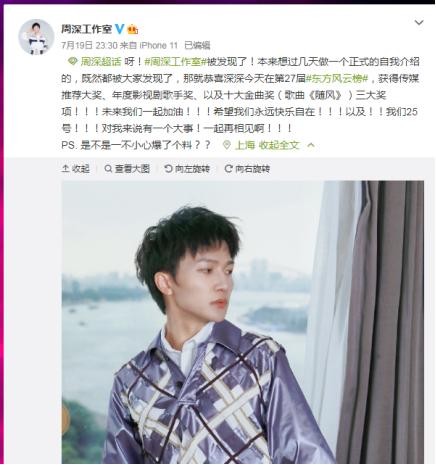The image size is (436, 465).
Task: Collapse the post with 收起全文
Action: 279,145
